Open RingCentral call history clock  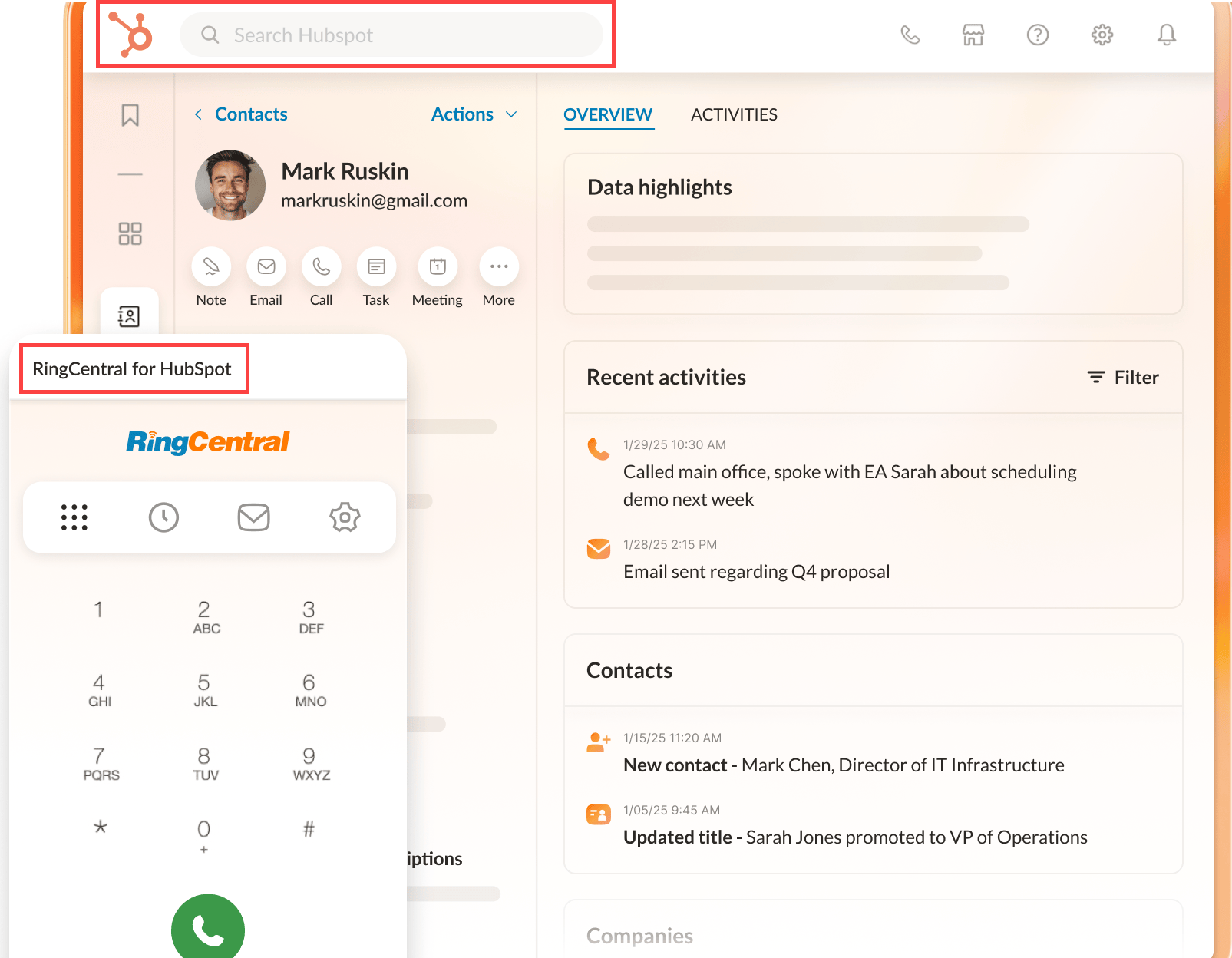[x=163, y=517]
